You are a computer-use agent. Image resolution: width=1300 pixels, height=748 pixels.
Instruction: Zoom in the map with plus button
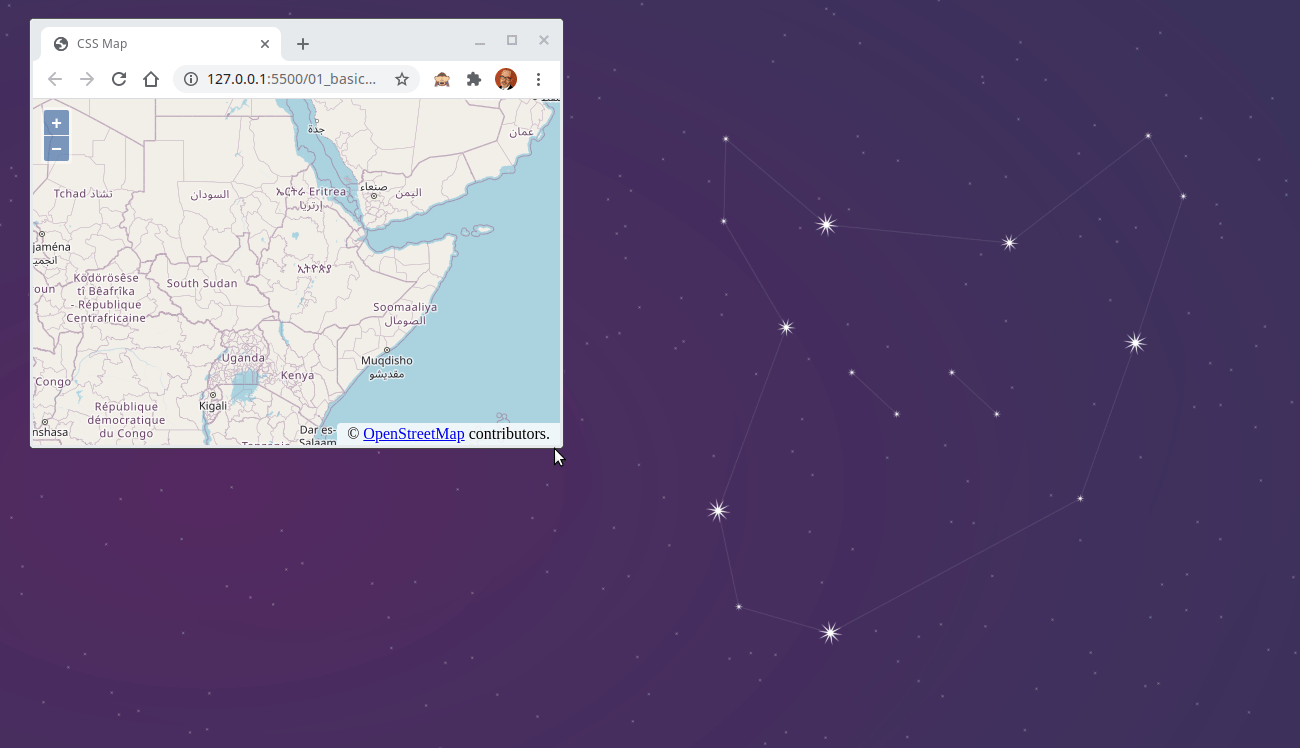pyautogui.click(x=56, y=123)
